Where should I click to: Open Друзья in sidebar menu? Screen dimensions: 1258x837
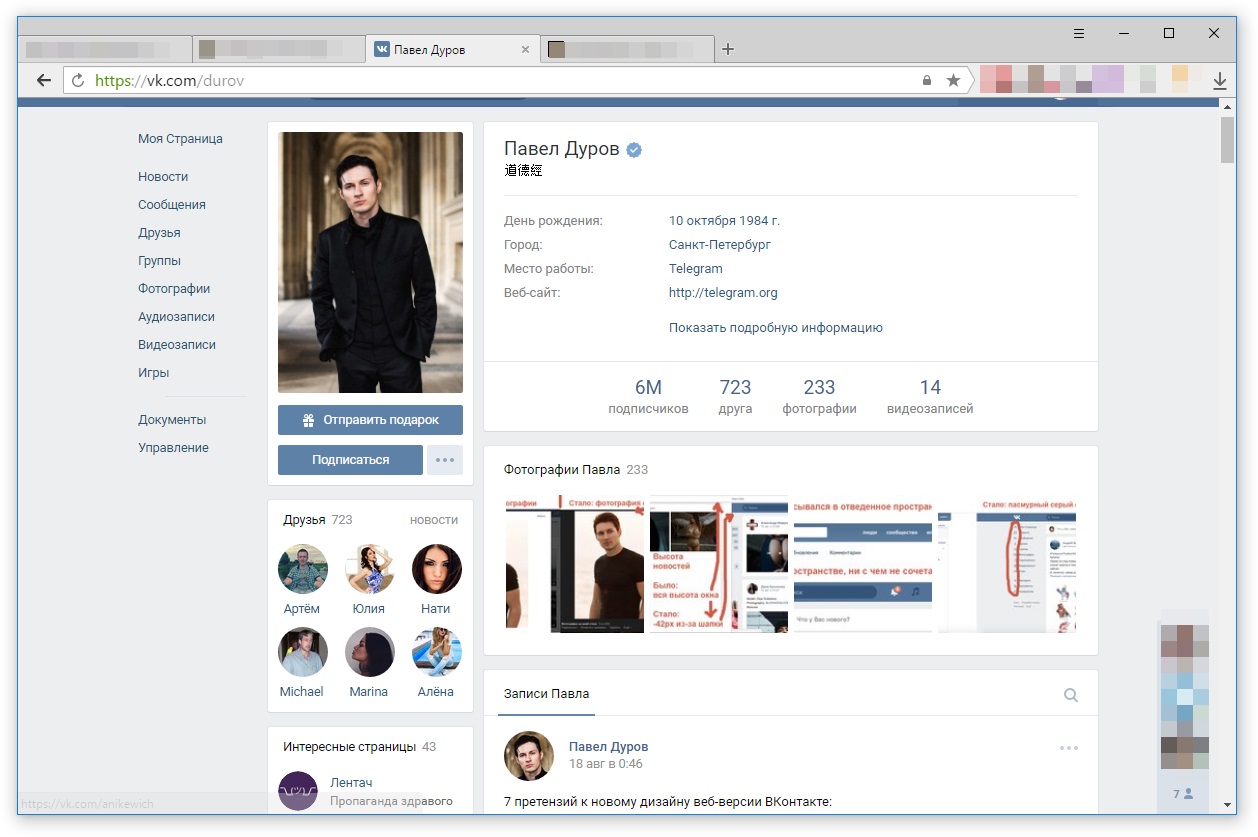click(x=159, y=233)
